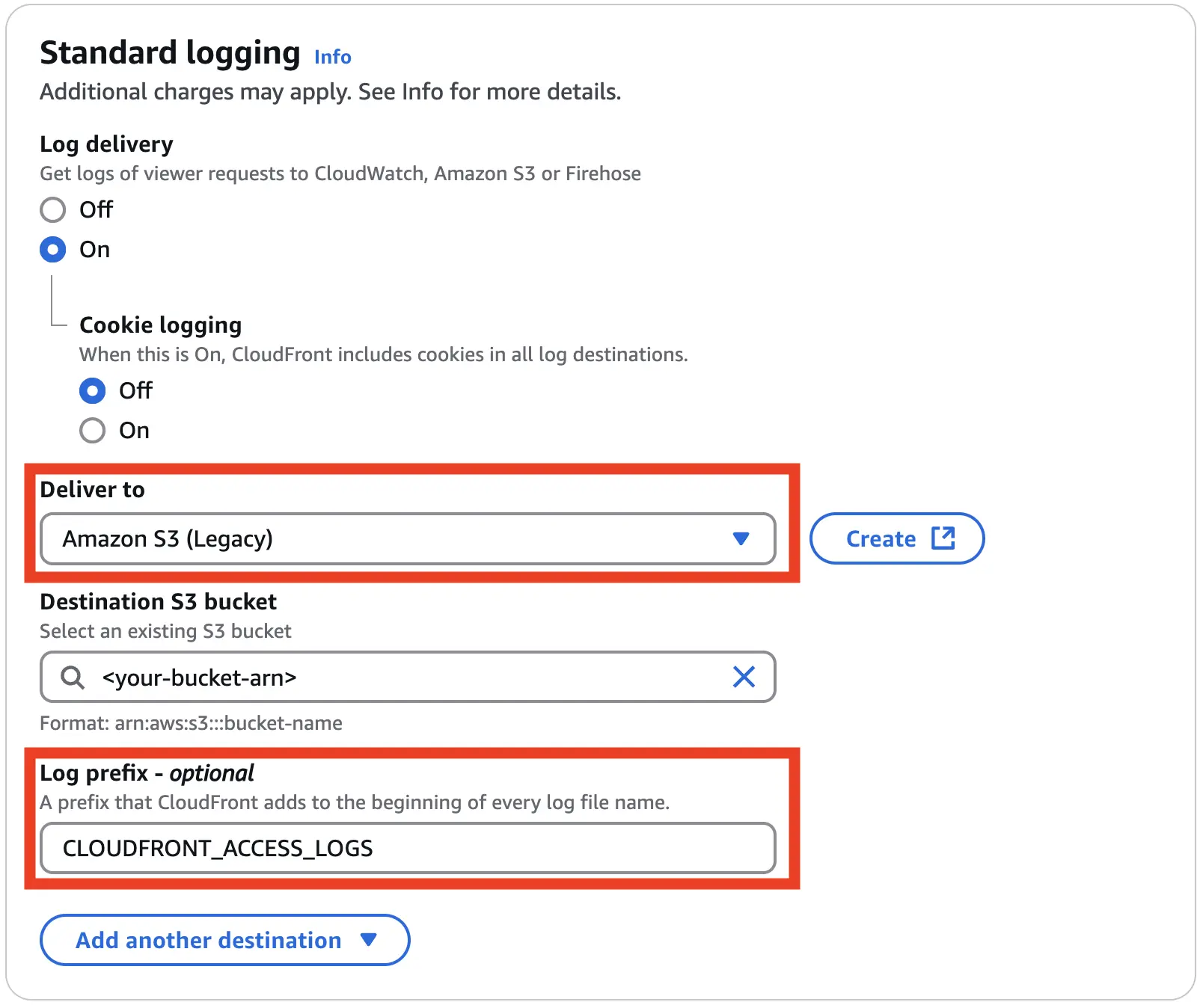Select Log delivery On radio button
1203x1008 pixels.
pos(53,250)
